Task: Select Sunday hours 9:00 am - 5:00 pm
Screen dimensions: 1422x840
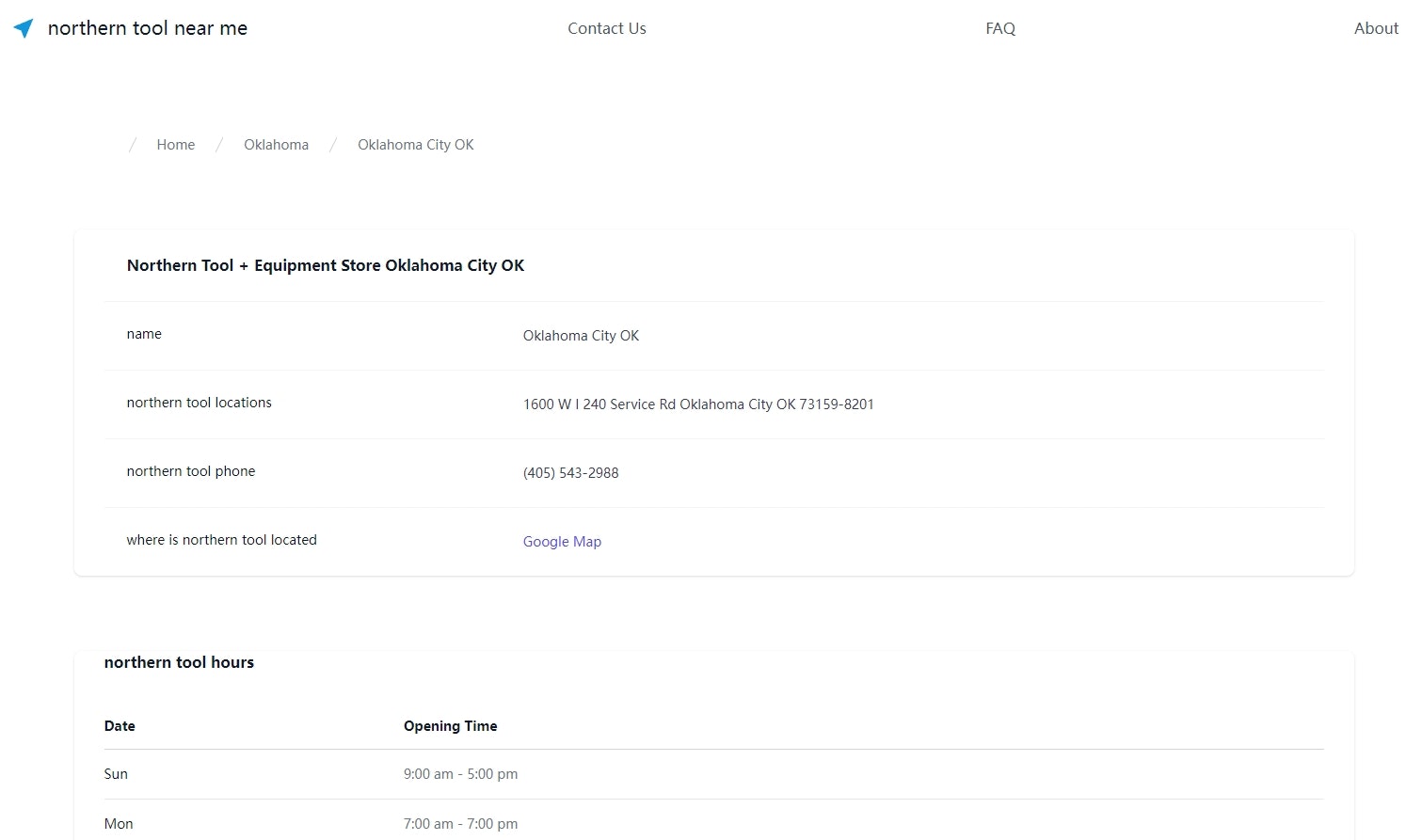Action: (x=461, y=774)
